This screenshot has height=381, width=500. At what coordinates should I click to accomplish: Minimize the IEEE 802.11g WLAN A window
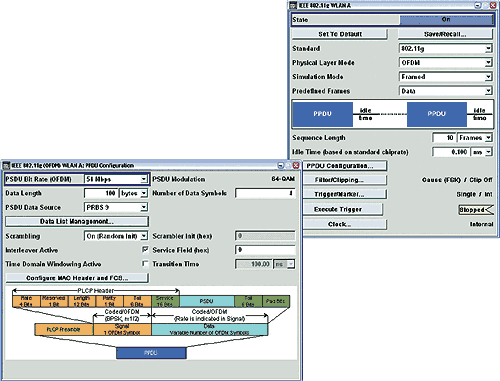478,5
